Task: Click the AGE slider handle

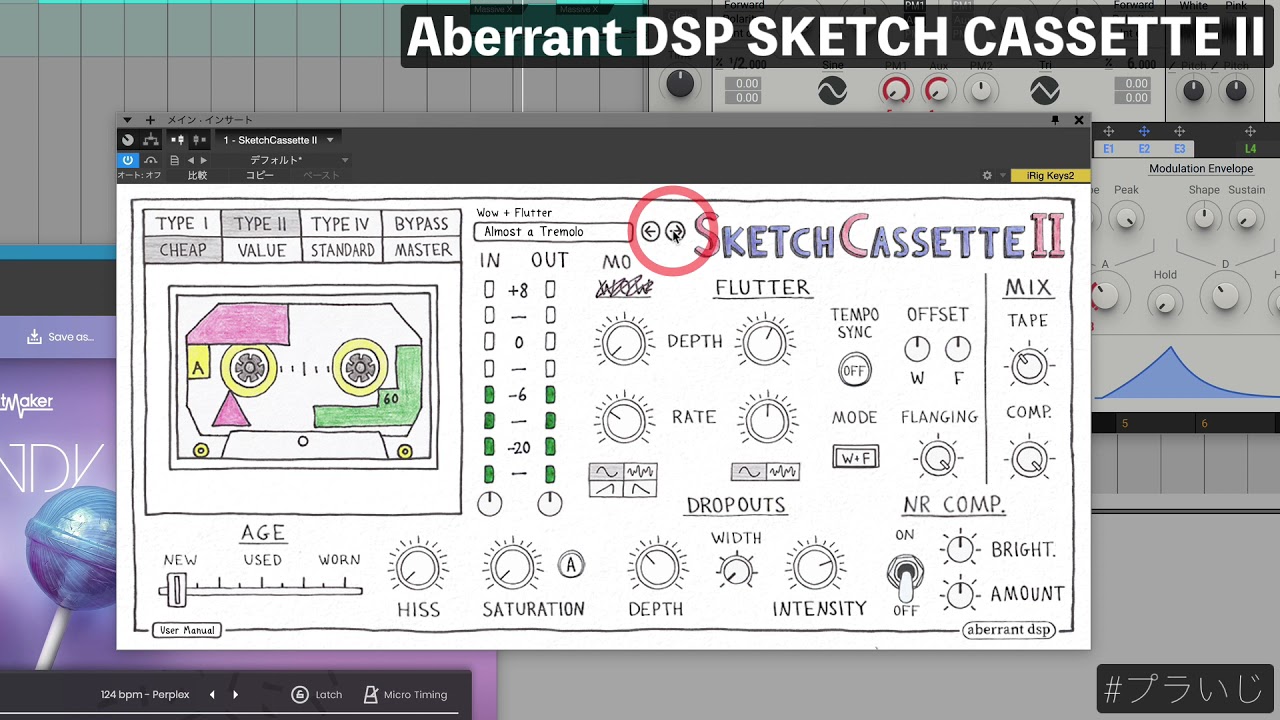Action: pyautogui.click(x=176, y=590)
